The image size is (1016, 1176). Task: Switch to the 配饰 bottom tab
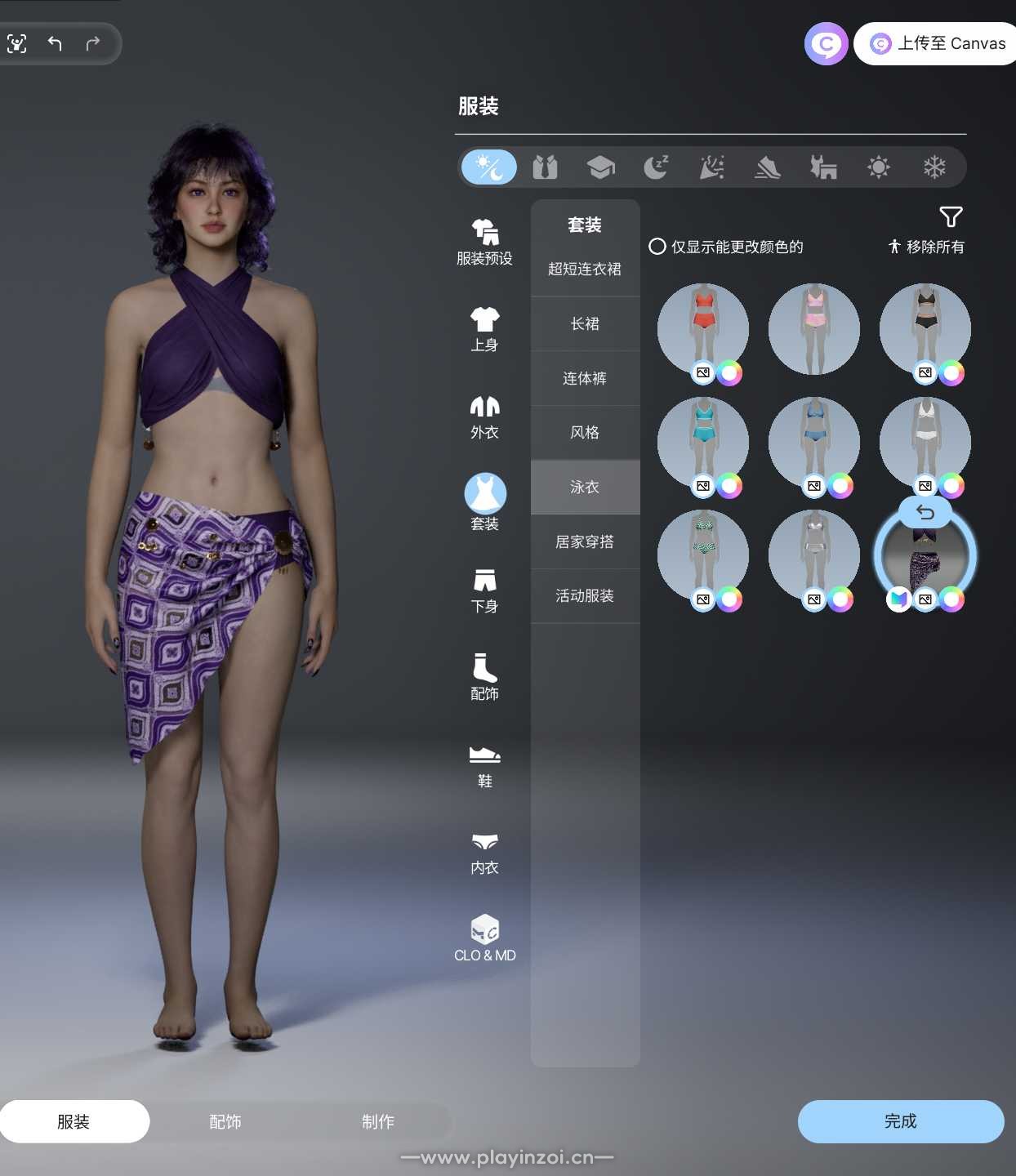tap(225, 1121)
